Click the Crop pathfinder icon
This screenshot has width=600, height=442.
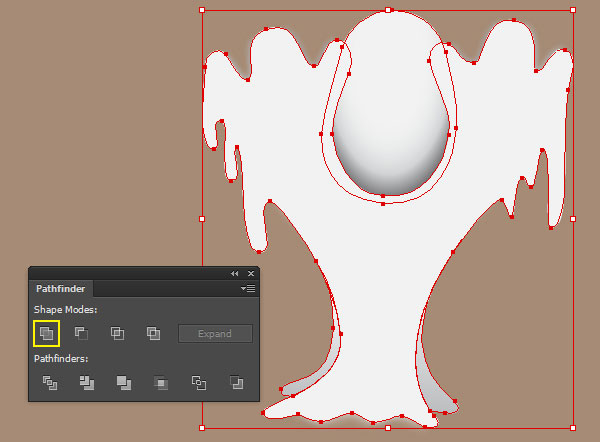(x=161, y=383)
